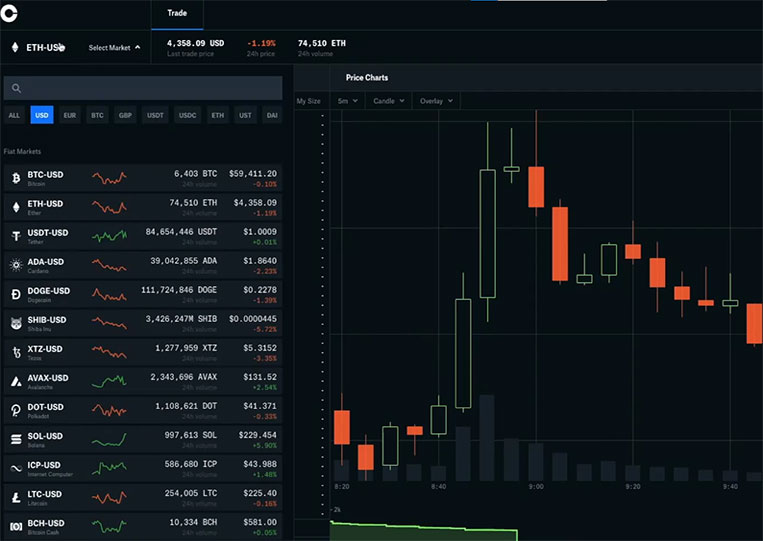Select the EUR market filter
Image resolution: width=763 pixels, height=541 pixels.
click(70, 115)
